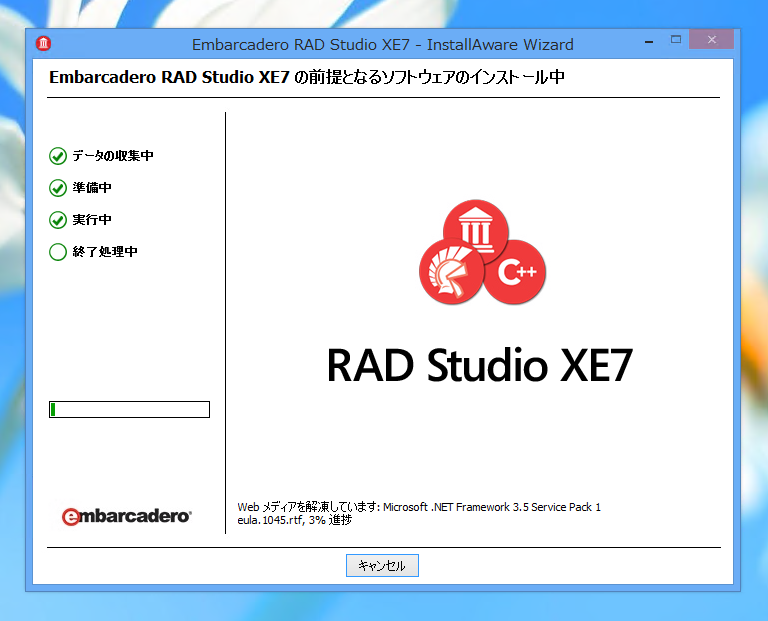Click the red installer icon in title bar
This screenshot has height=621, width=768.
pos(44,44)
